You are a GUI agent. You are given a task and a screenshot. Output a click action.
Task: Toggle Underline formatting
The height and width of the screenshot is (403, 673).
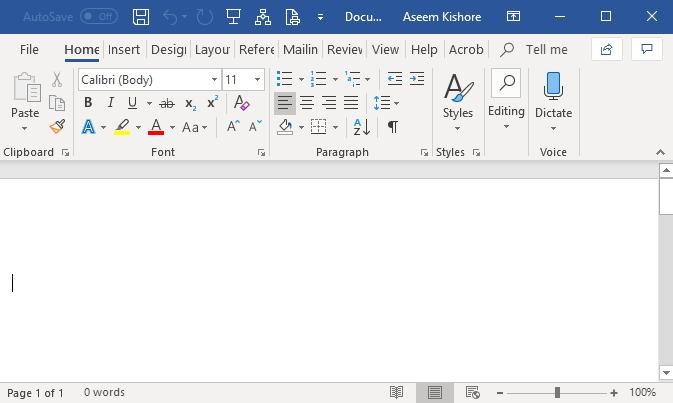(133, 103)
